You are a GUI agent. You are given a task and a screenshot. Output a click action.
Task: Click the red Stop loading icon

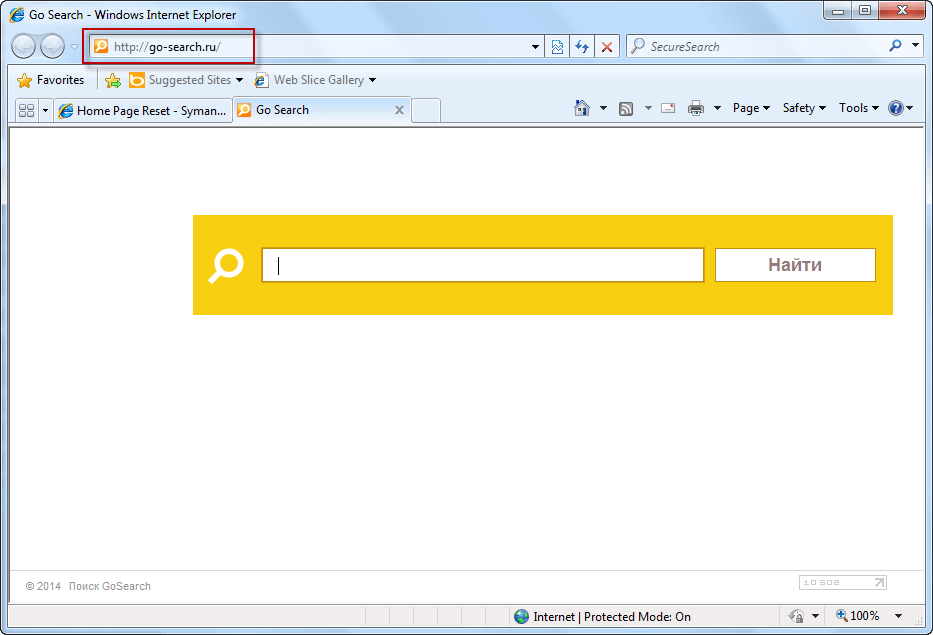coord(607,46)
